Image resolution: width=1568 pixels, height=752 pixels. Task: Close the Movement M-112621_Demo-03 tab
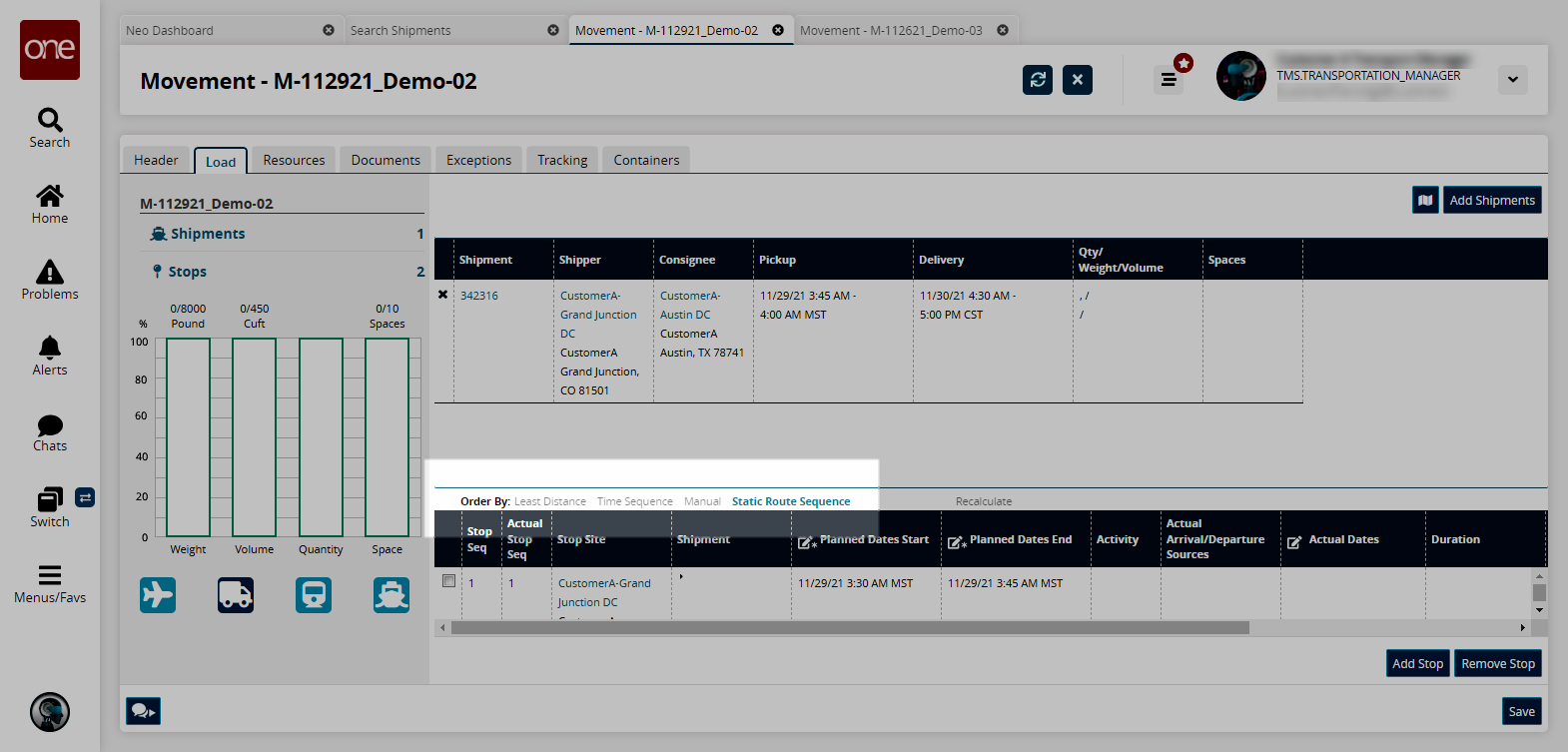point(1003,30)
